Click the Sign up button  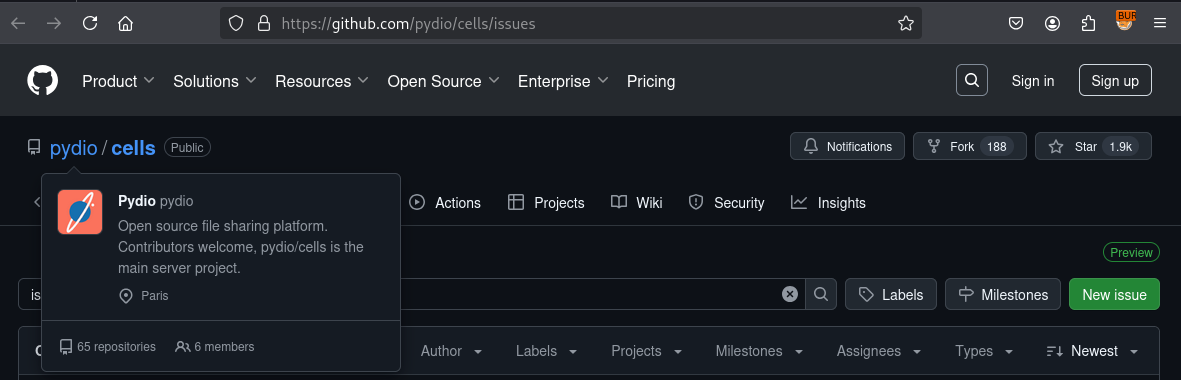pyautogui.click(x=1115, y=81)
